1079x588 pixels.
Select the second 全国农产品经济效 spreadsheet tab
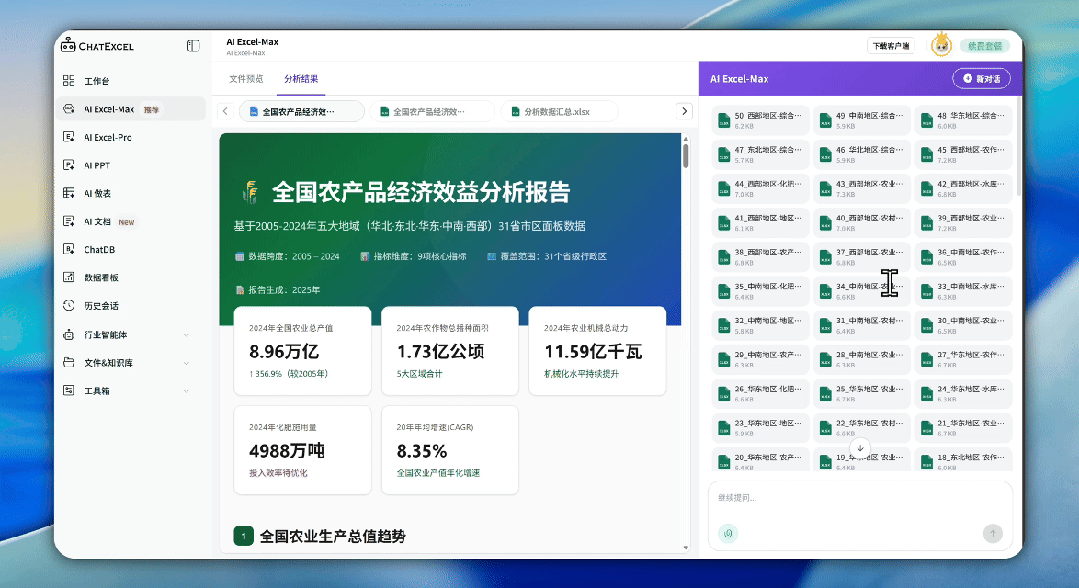(432, 112)
